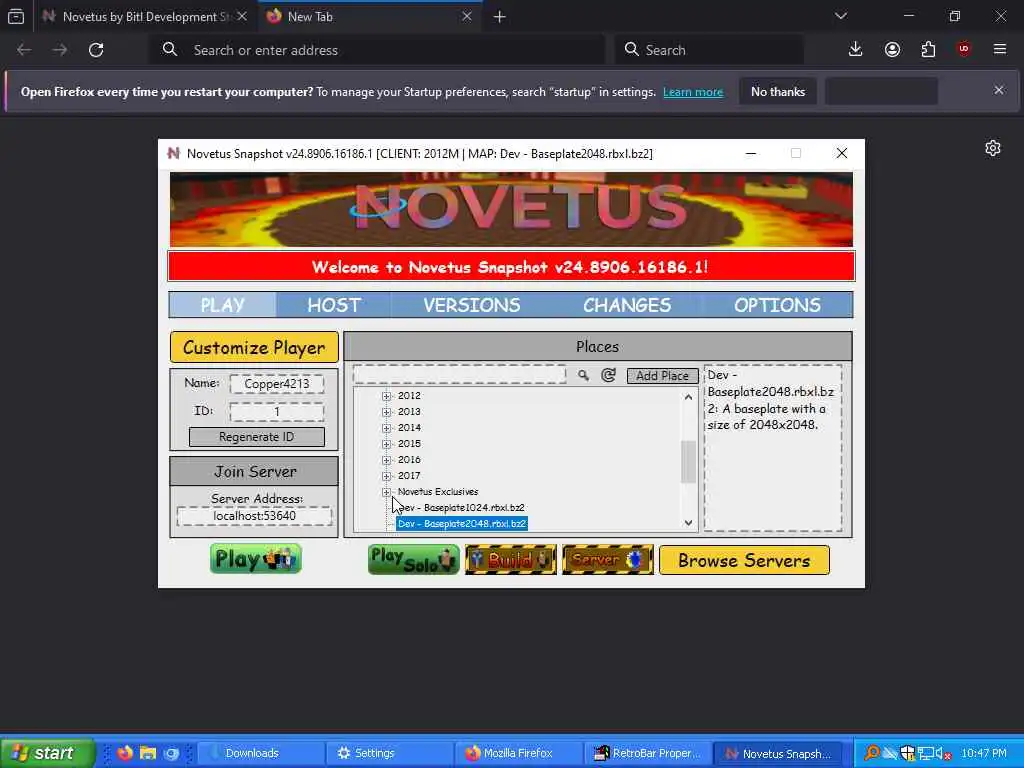Select Dev - Baseplate1024.rbxl.bz2 map
The height and width of the screenshot is (768, 1024).
[461, 507]
